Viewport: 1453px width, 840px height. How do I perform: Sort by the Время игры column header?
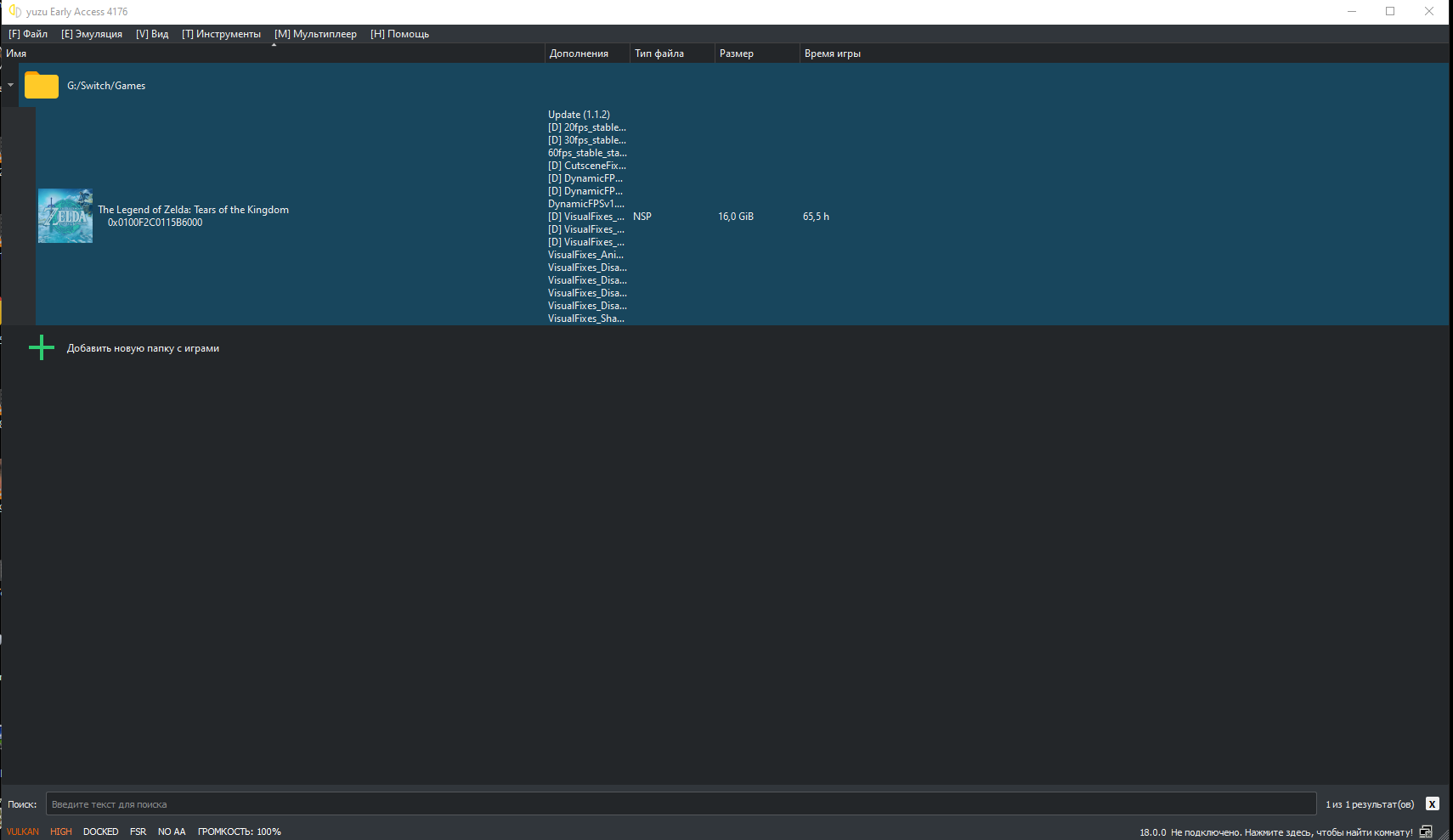point(833,54)
